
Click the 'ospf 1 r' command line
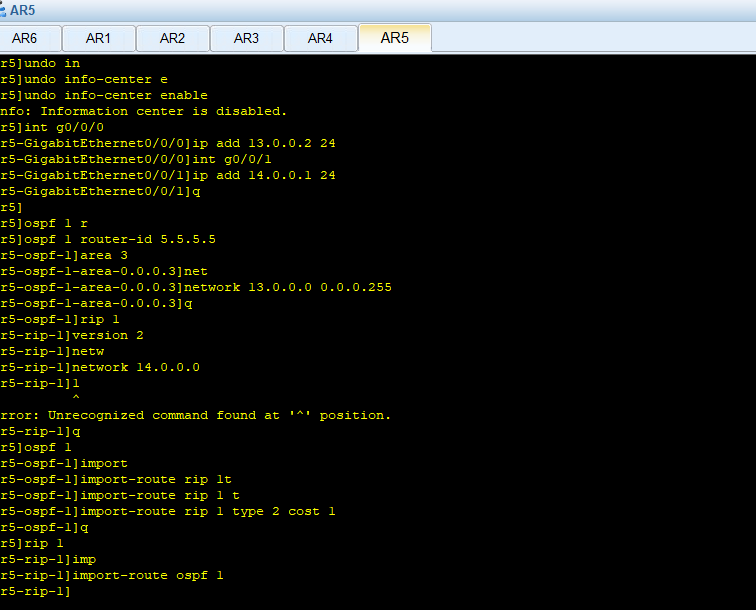pyautogui.click(x=44, y=223)
